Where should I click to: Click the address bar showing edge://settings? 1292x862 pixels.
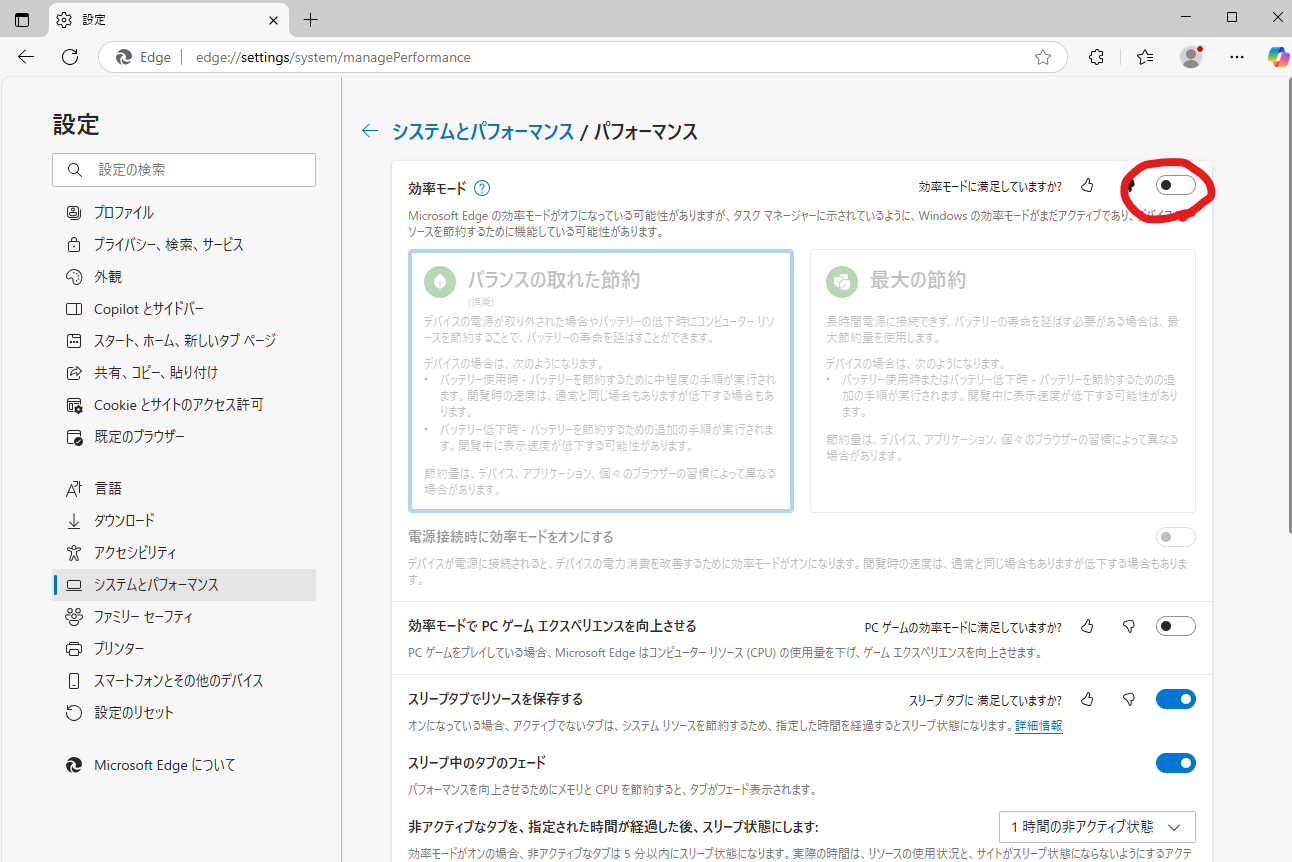click(x=582, y=57)
